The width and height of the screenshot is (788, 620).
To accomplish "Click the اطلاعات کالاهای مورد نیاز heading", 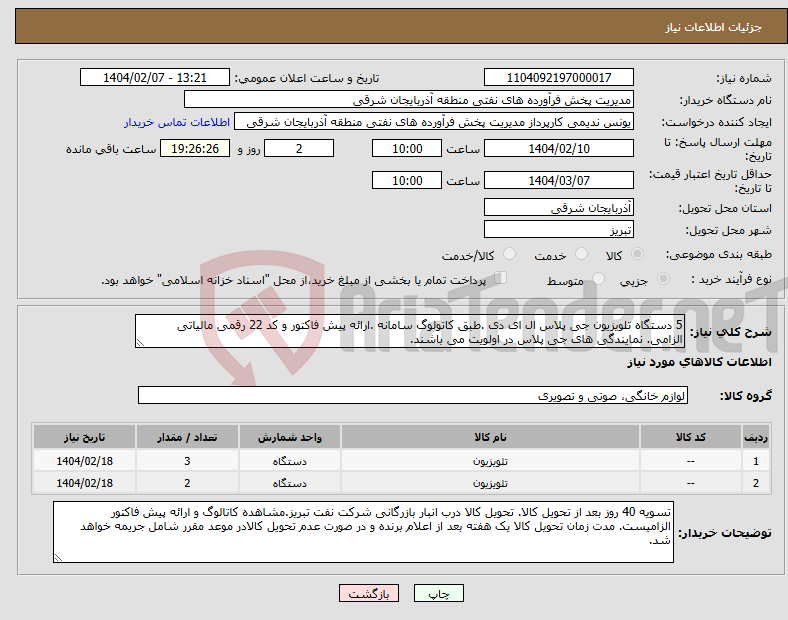I will pos(699,362).
